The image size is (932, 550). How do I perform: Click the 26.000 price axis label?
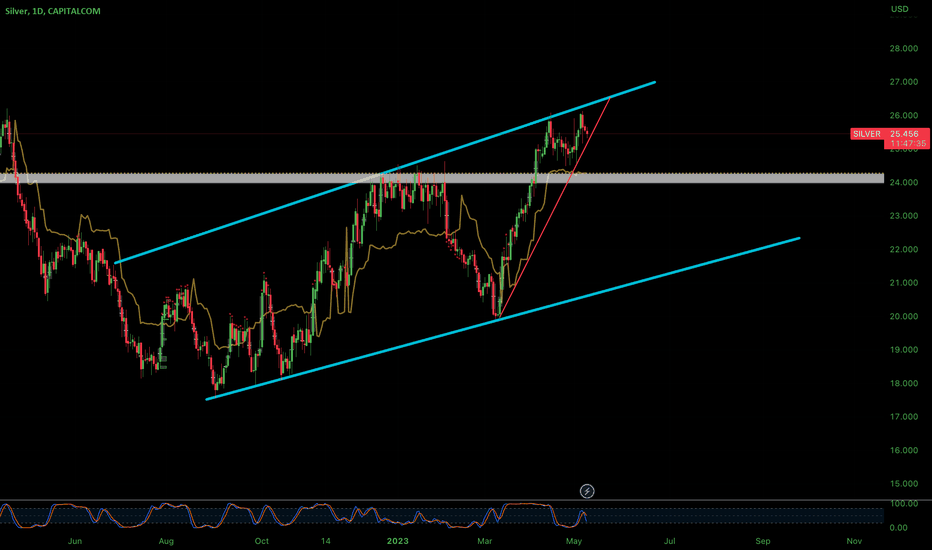tap(903, 115)
